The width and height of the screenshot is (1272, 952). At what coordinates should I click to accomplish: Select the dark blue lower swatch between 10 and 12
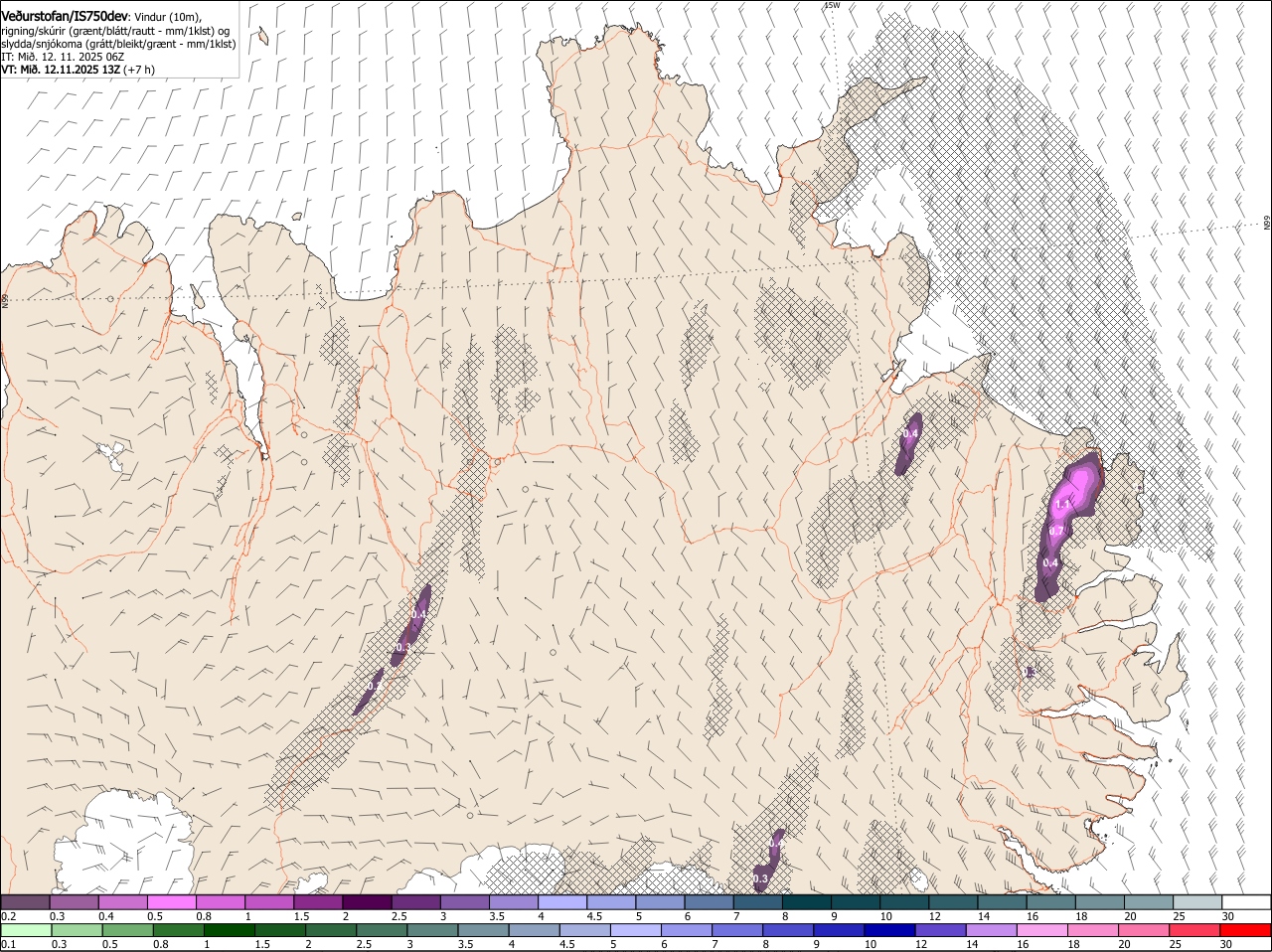[x=889, y=930]
